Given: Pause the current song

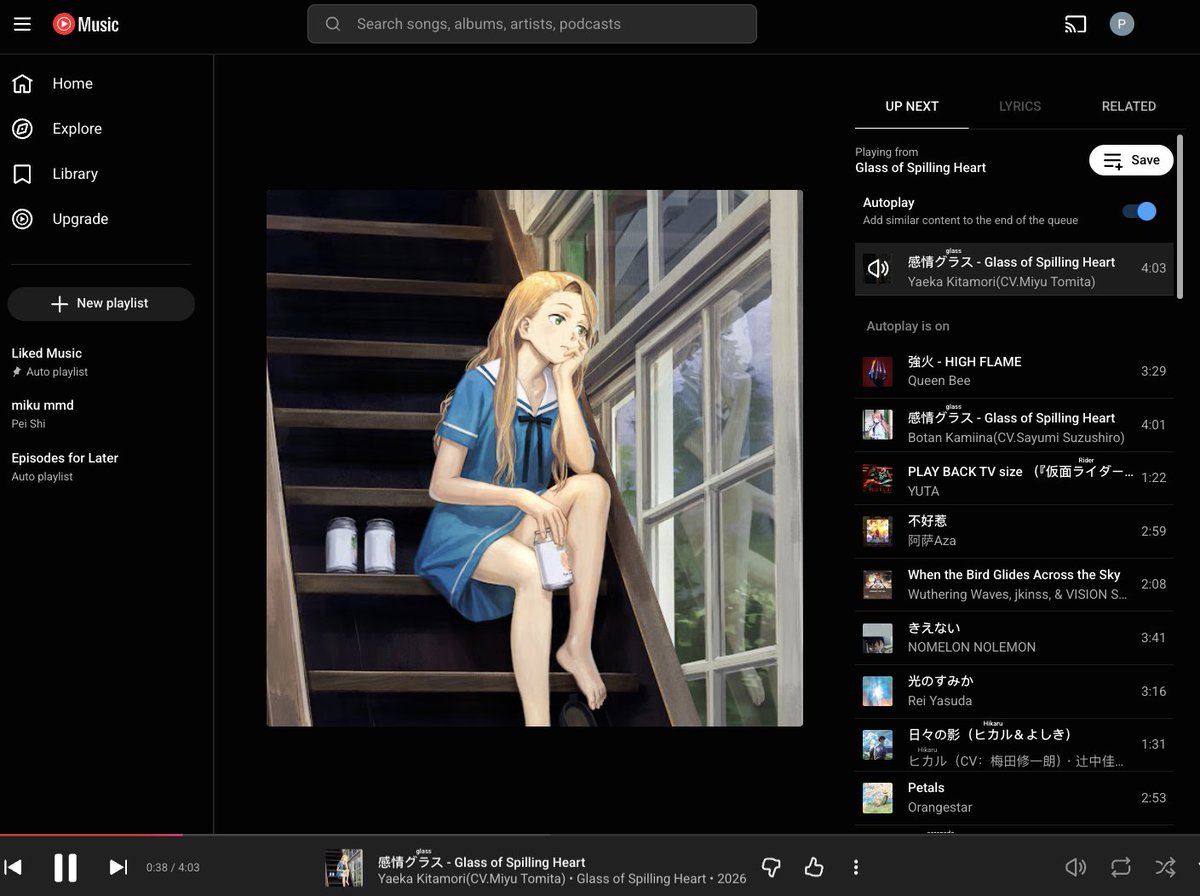Looking at the screenshot, I should coord(65,867).
